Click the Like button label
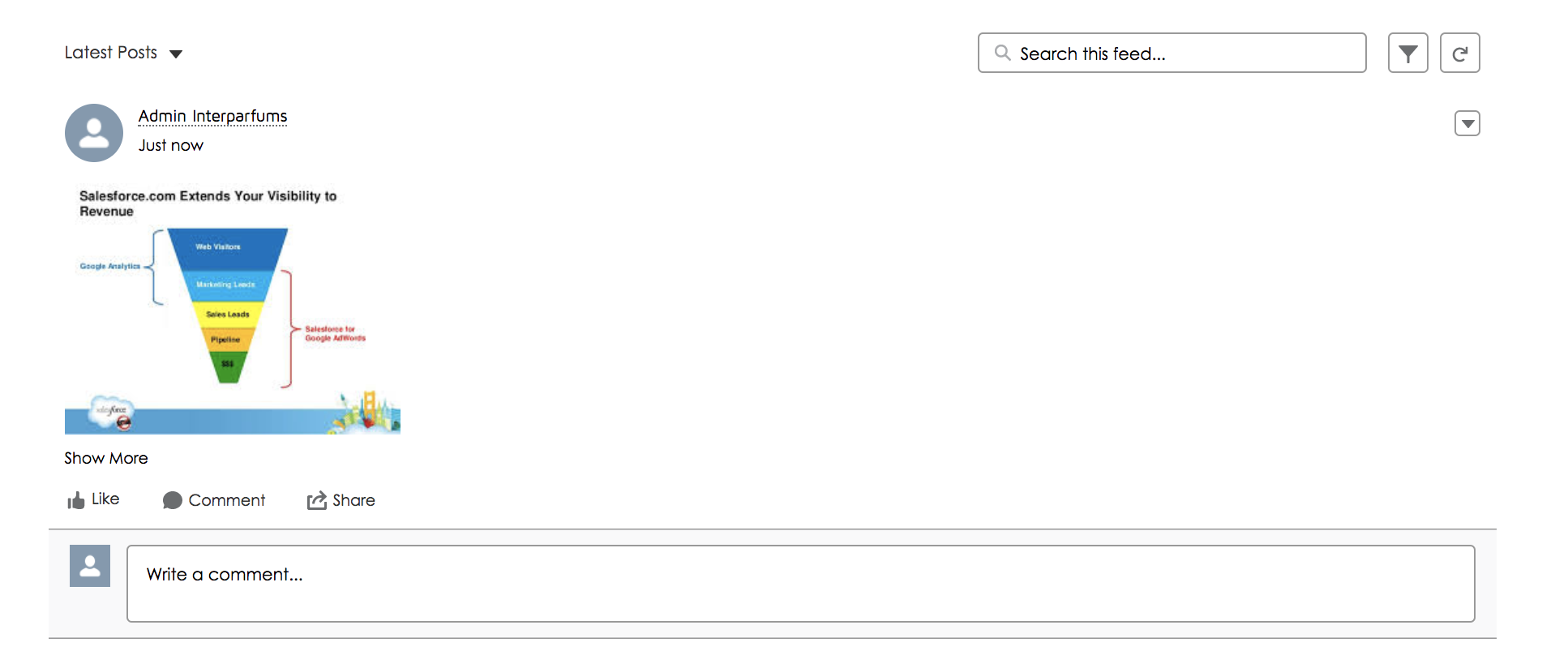The image size is (1568, 668). [x=105, y=499]
